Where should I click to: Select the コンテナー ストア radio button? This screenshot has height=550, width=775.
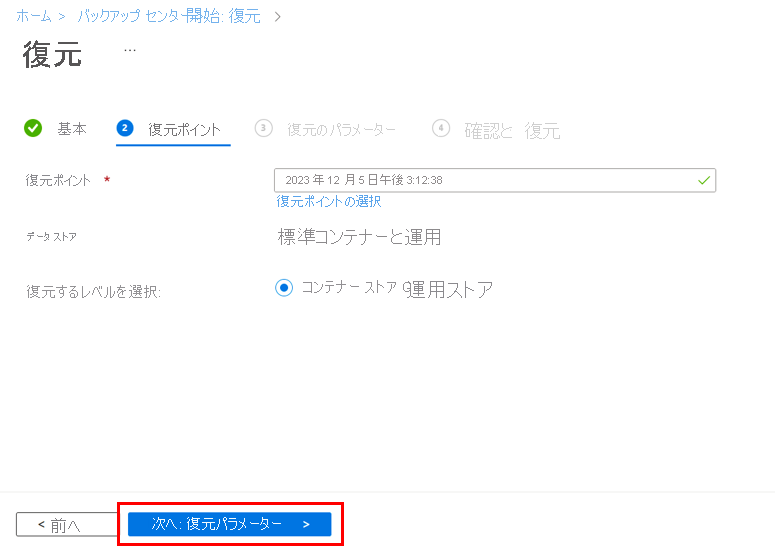point(284,288)
